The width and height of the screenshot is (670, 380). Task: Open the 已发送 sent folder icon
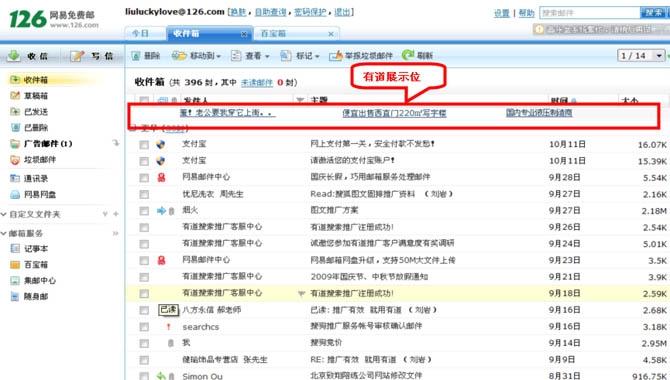point(15,112)
